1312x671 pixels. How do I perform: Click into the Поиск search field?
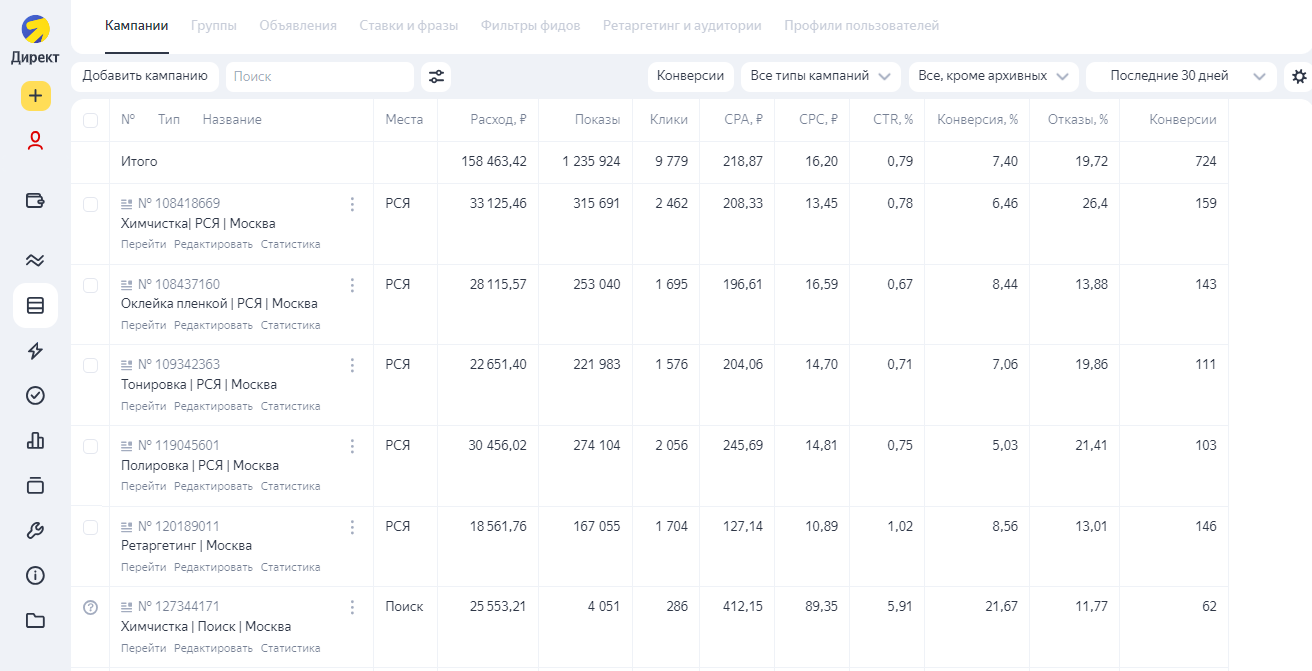pos(319,76)
